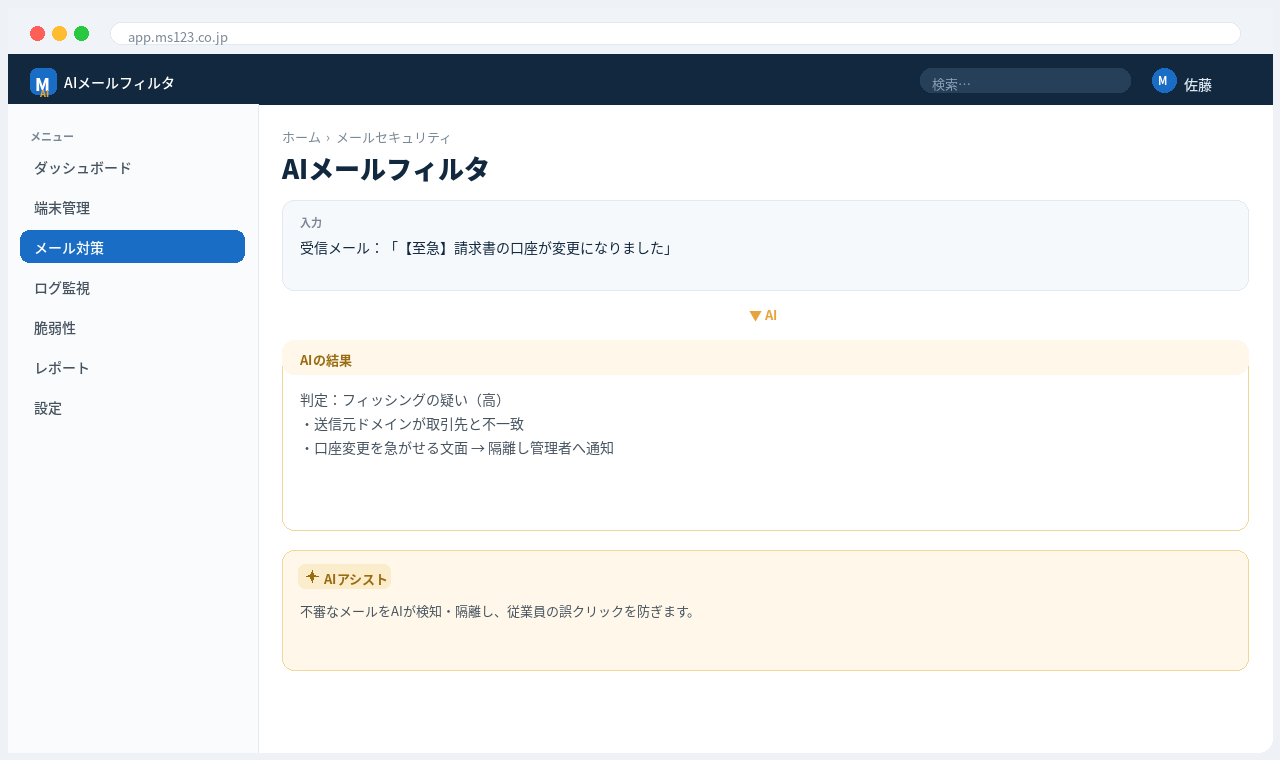Click into the 検索 search field
Image resolution: width=1280 pixels, height=760 pixels.
(x=1025, y=81)
